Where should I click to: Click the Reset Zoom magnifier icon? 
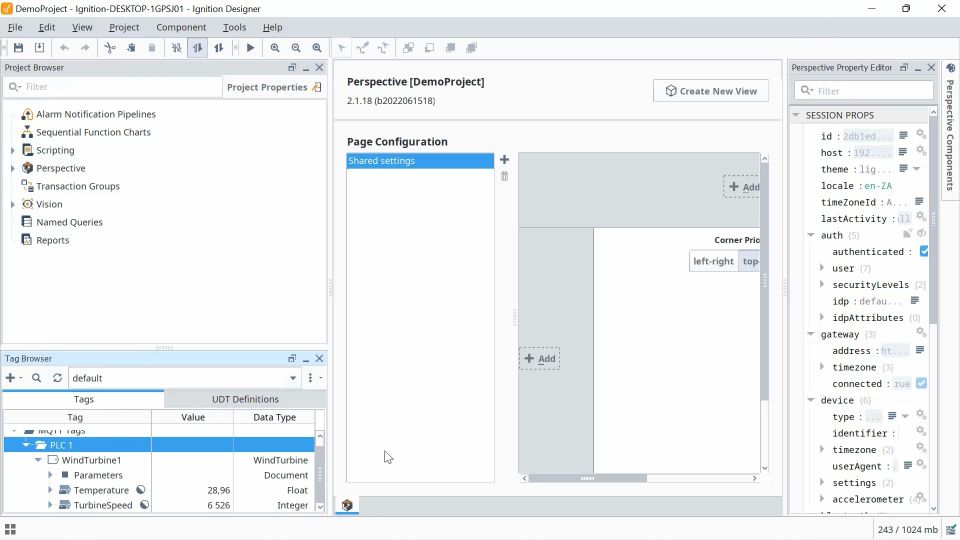(317, 48)
